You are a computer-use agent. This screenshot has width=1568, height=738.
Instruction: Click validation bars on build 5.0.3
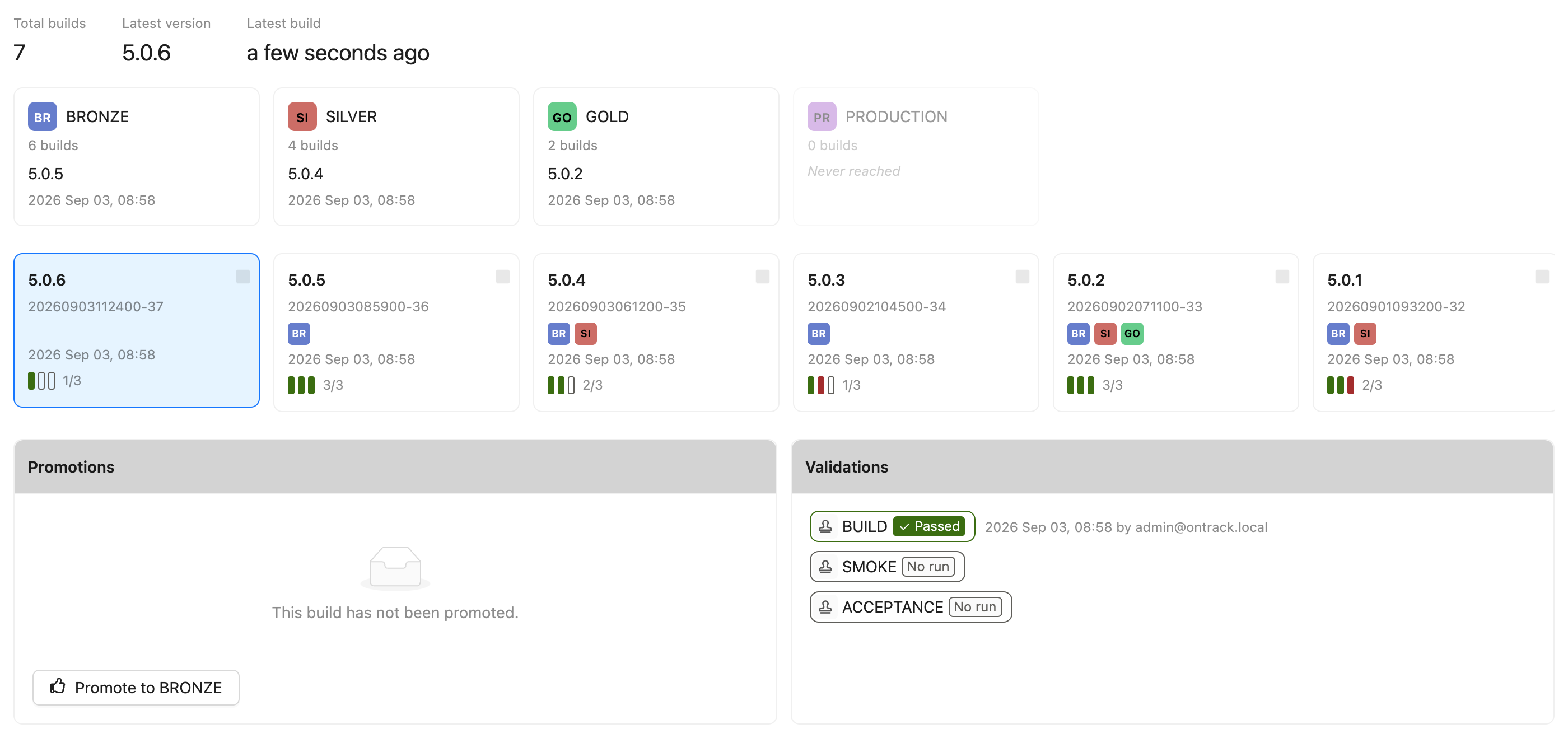click(x=821, y=385)
